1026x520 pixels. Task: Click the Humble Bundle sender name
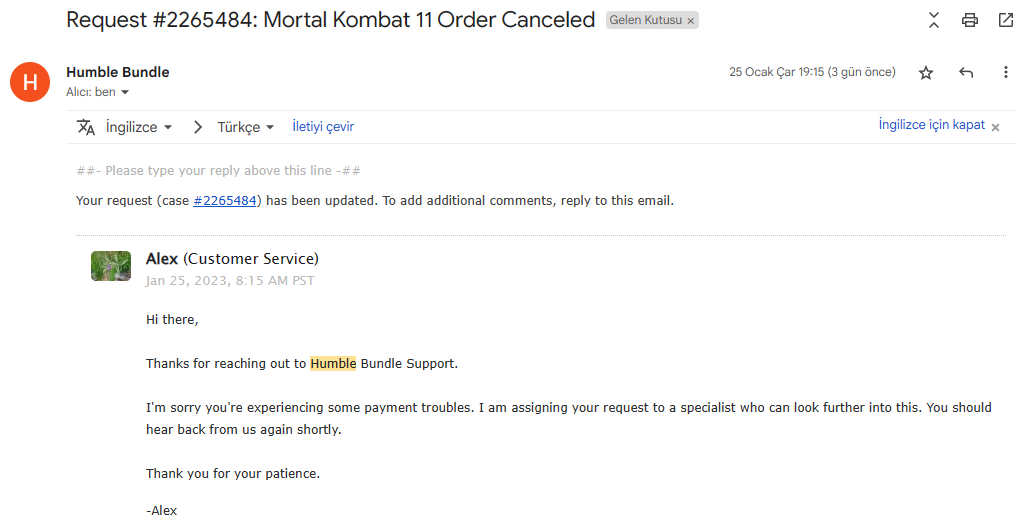[117, 72]
